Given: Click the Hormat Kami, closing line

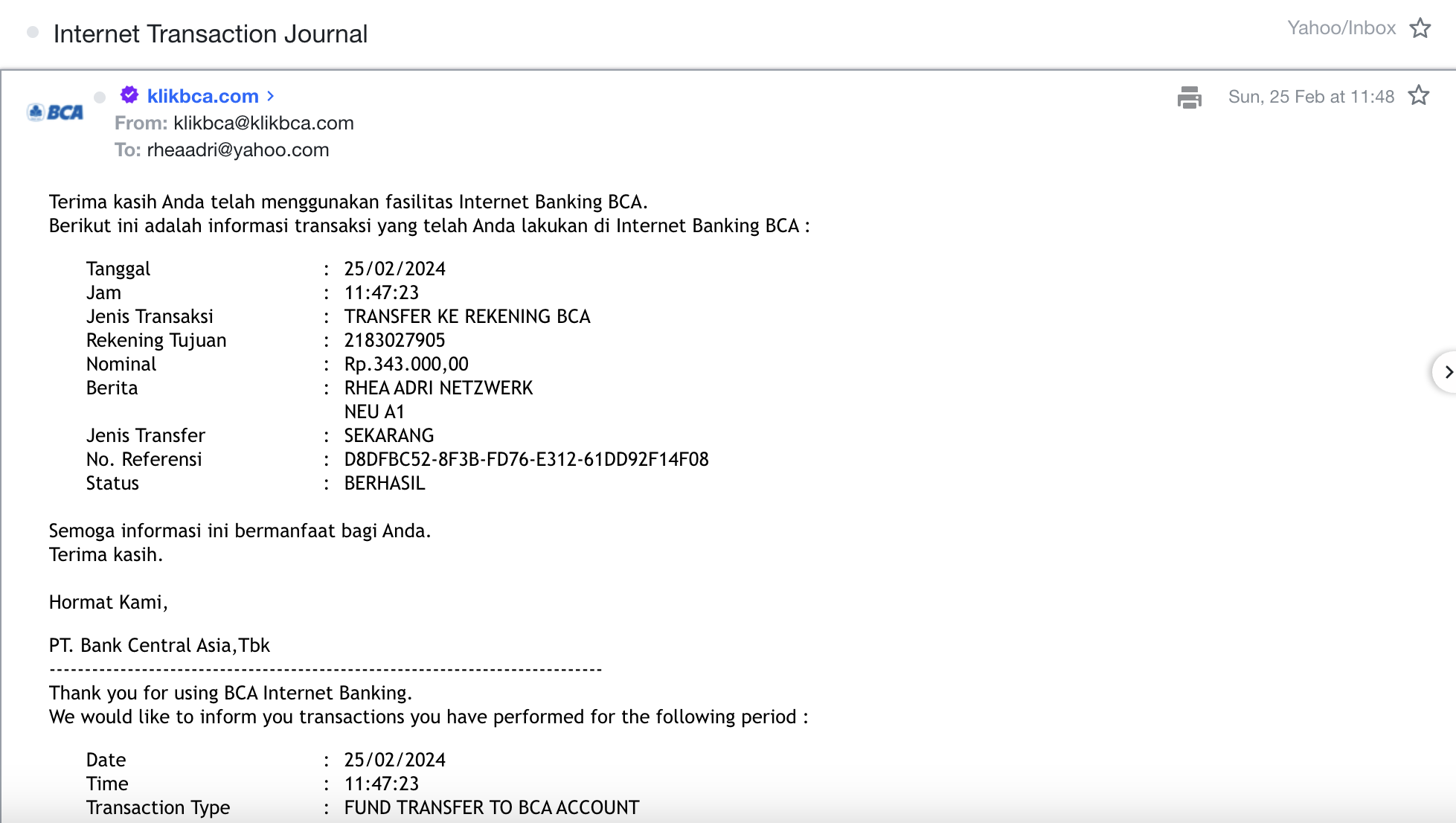Looking at the screenshot, I should click(x=109, y=602).
